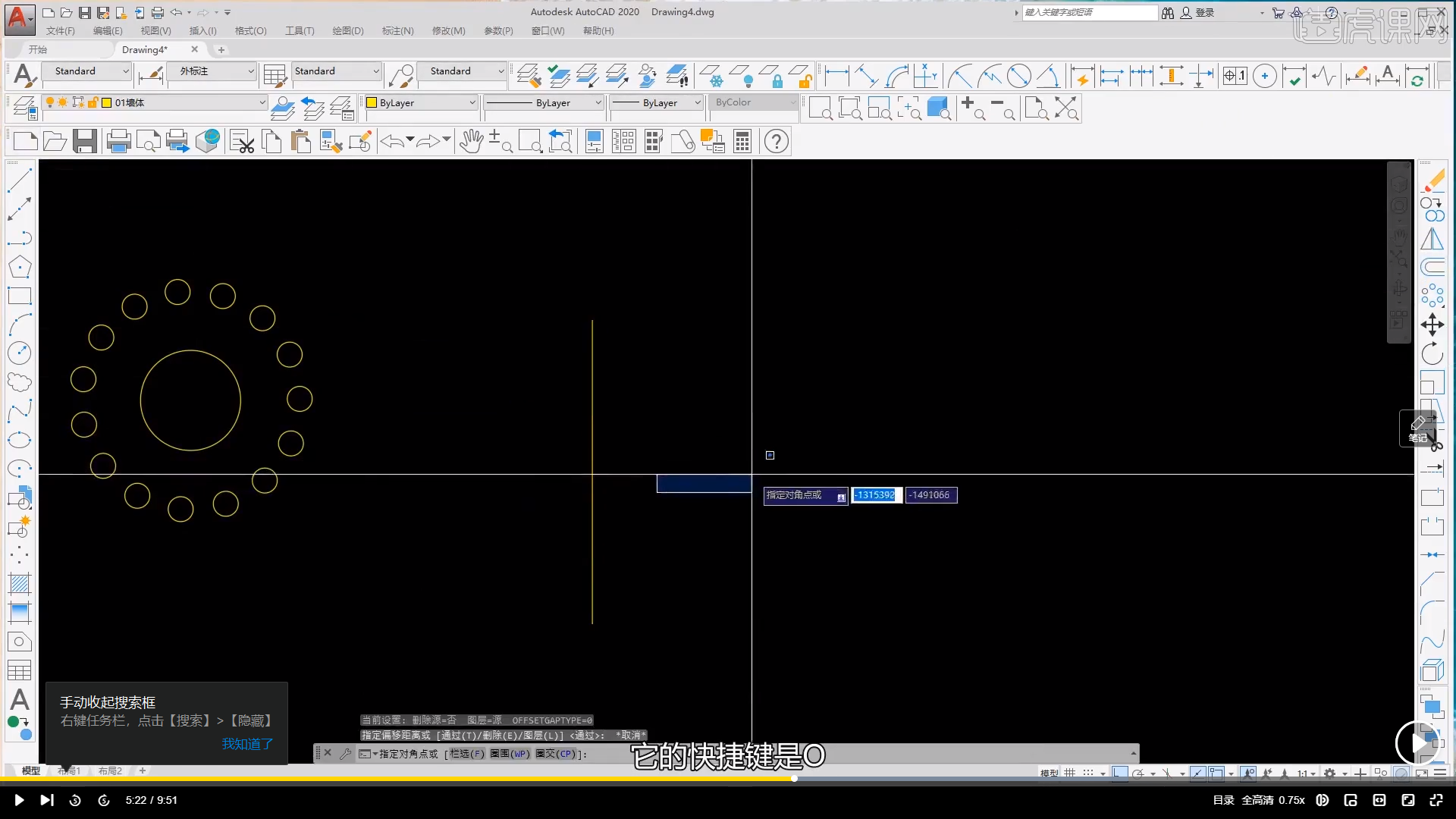This screenshot has height=819, width=1456.
Task: Open the 外标注 dimension style dropdown
Action: point(216,71)
